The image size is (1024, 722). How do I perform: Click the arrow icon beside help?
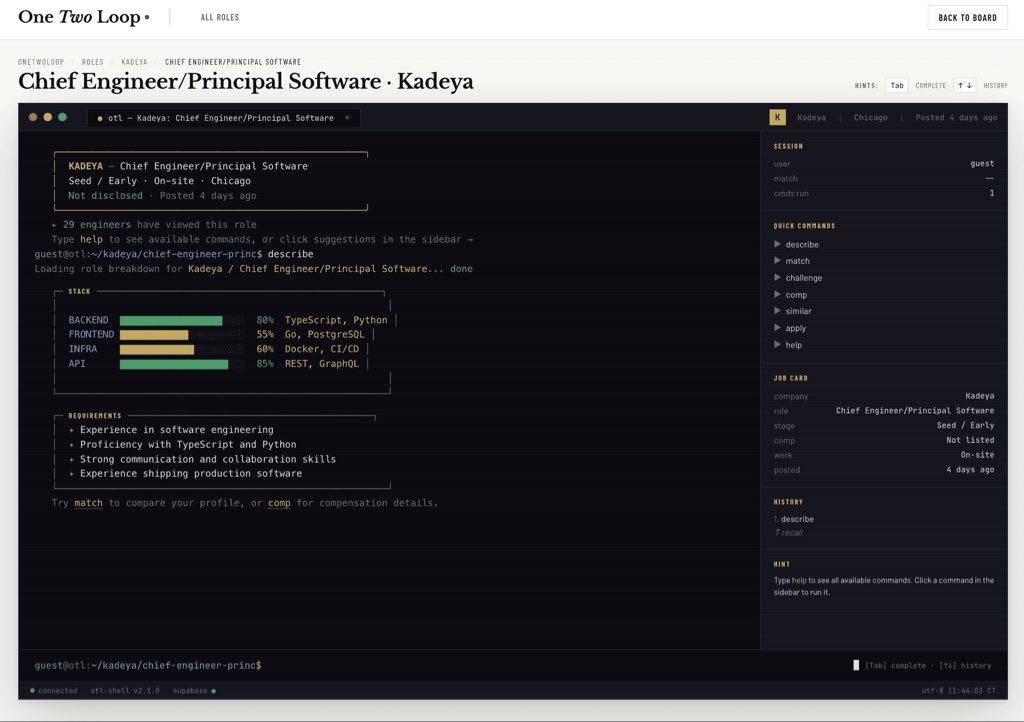(x=777, y=345)
